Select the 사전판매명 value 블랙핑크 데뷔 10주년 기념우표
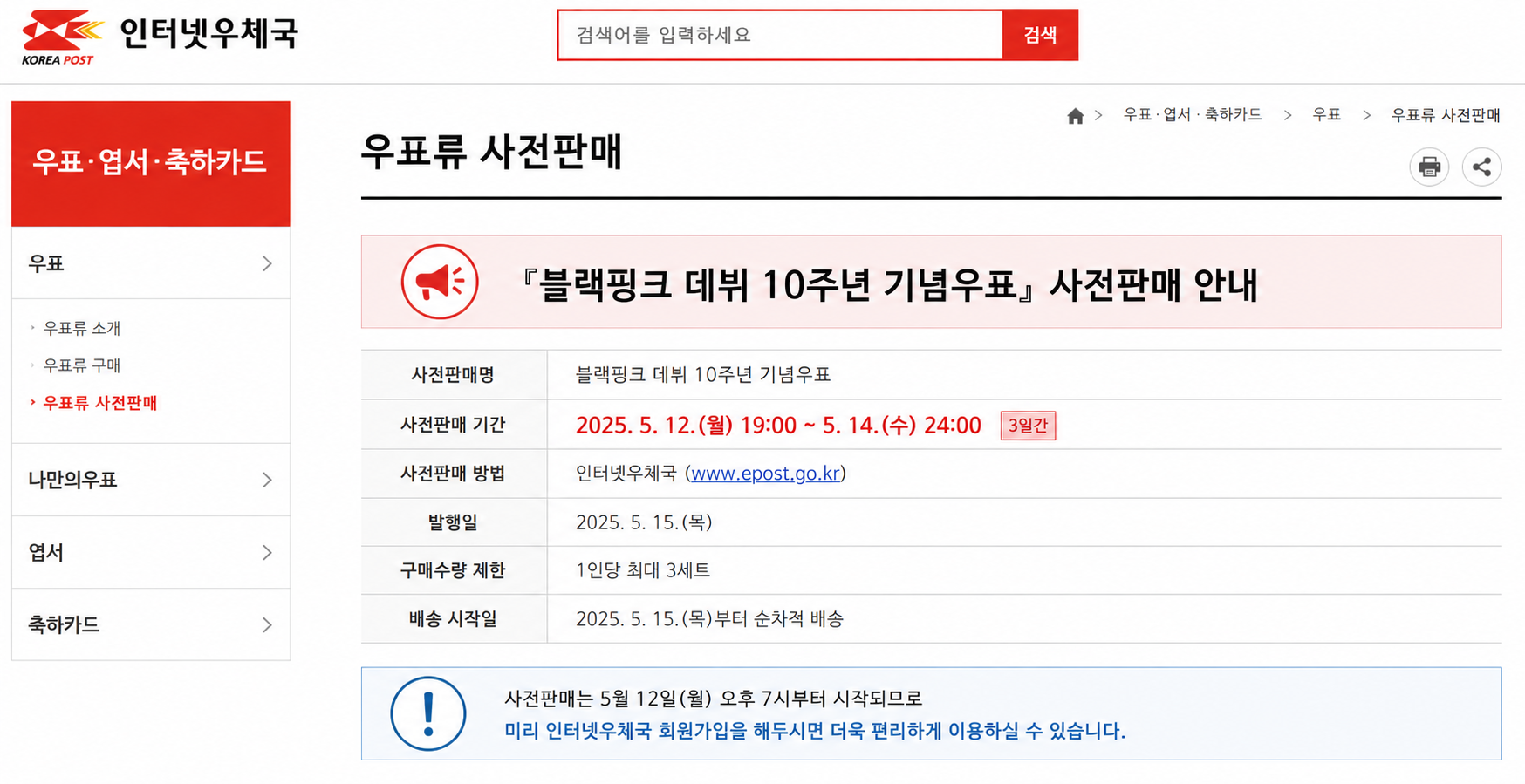Image resolution: width=1525 pixels, height=784 pixels. [x=703, y=375]
